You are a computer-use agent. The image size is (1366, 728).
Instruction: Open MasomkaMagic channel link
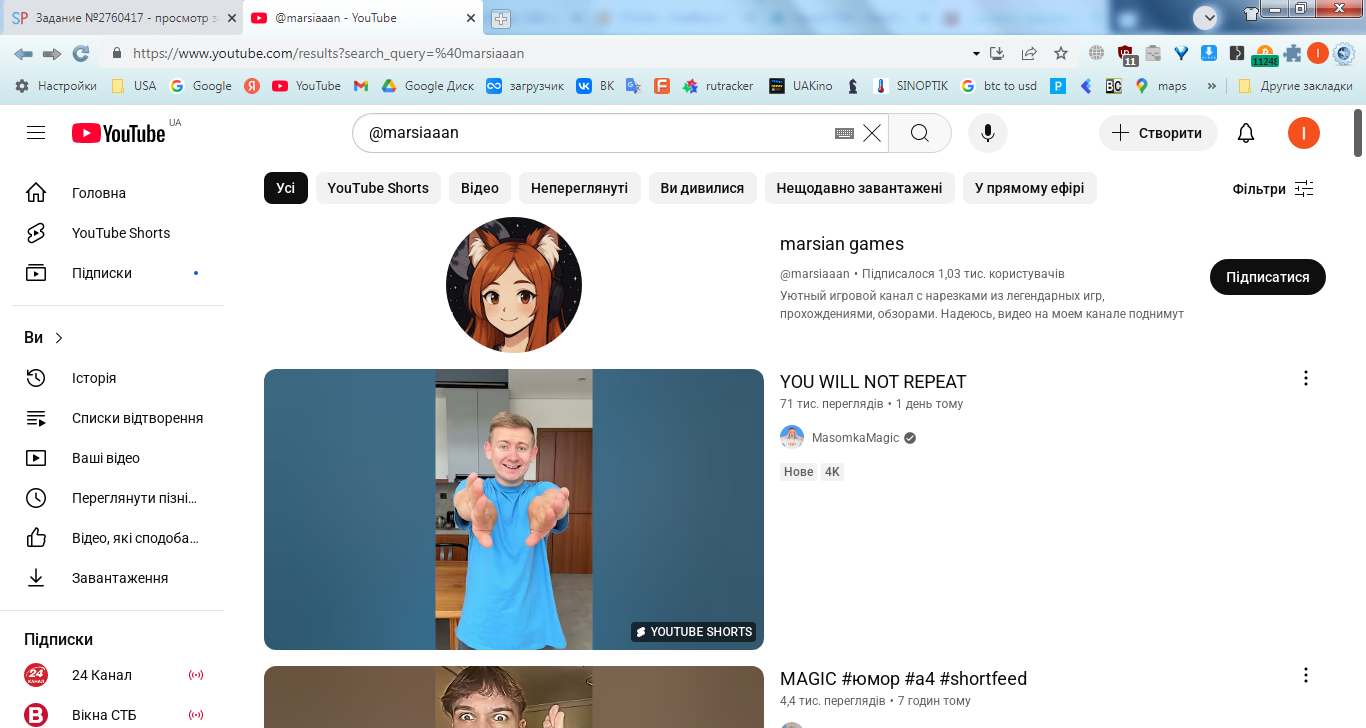(x=855, y=438)
